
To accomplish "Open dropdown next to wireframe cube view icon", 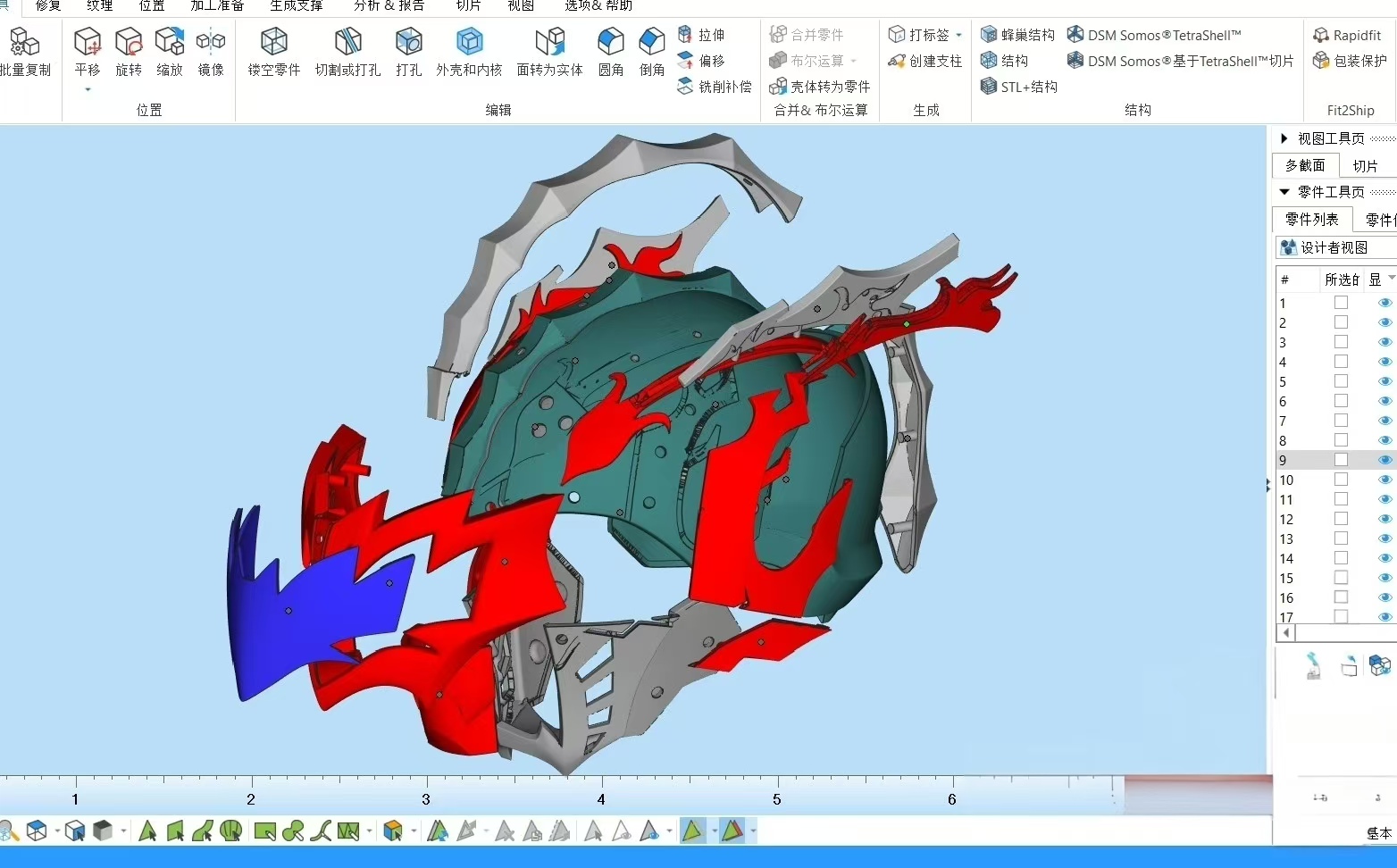I will (57, 831).
